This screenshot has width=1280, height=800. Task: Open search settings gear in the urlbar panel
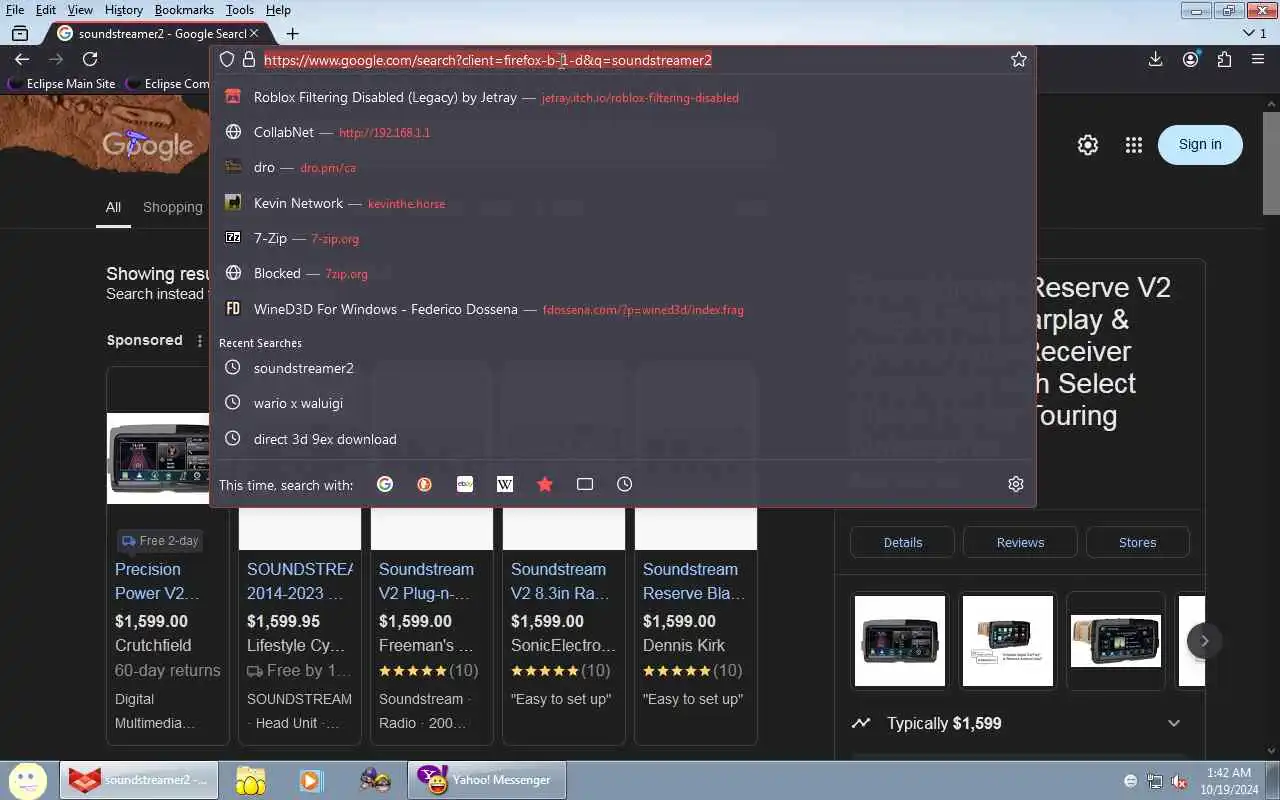click(x=1016, y=484)
